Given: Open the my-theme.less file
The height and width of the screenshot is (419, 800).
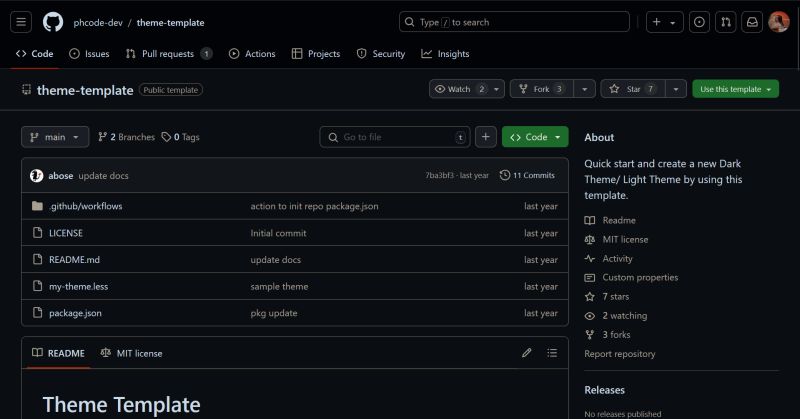Looking at the screenshot, I should click(x=79, y=286).
